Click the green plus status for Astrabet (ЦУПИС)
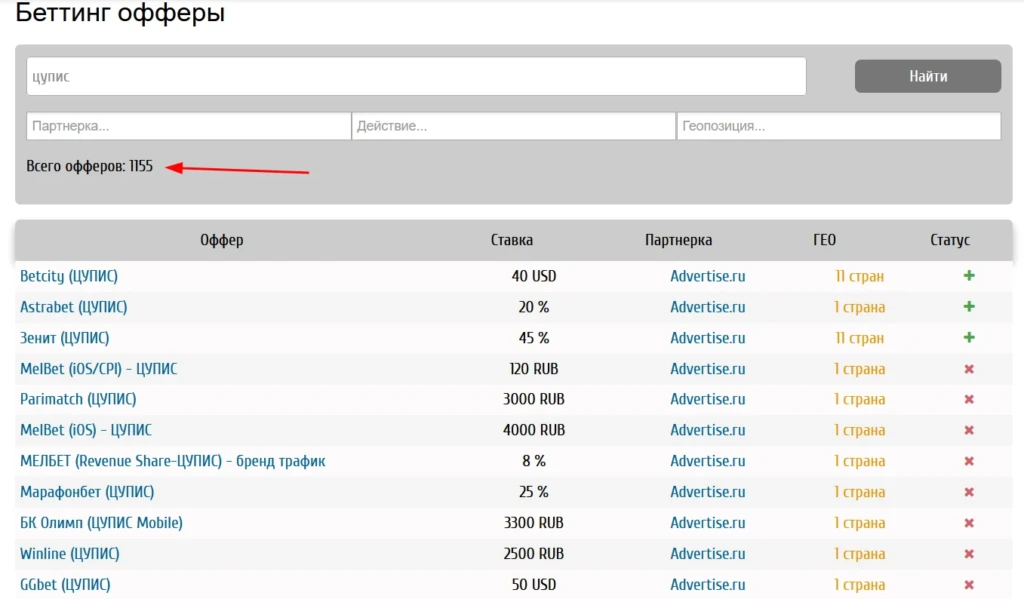The height and width of the screenshot is (599, 1024). (969, 306)
